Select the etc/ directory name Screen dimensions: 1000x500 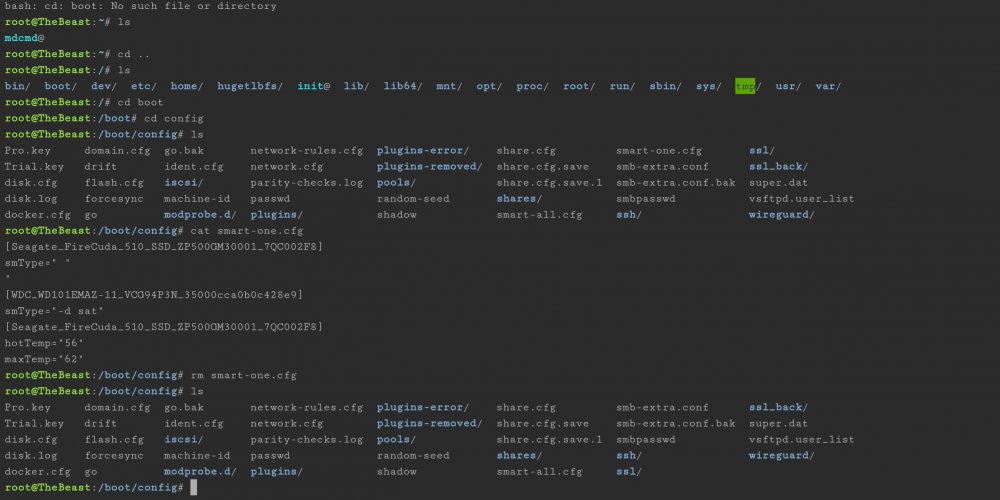(x=143, y=86)
